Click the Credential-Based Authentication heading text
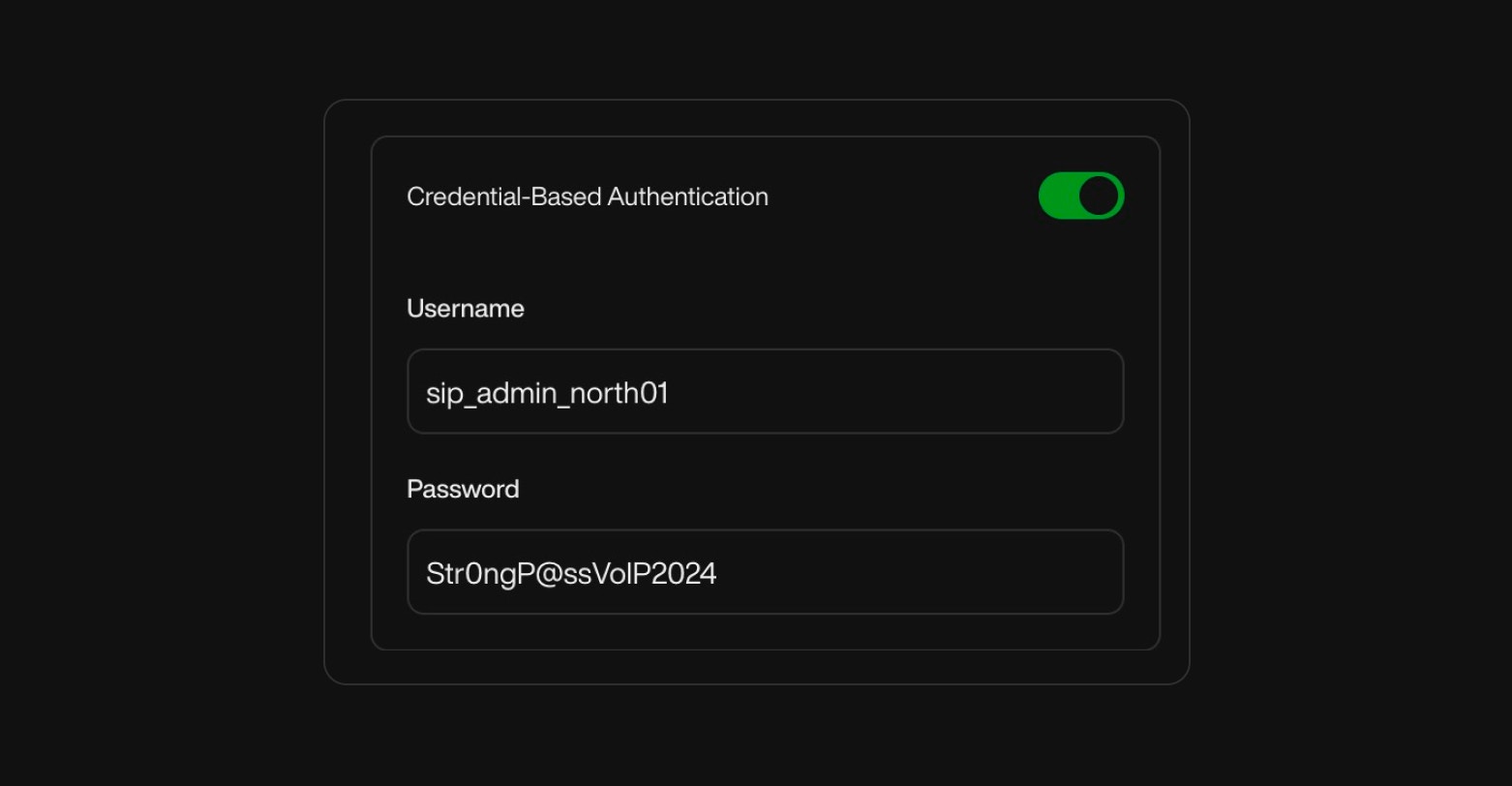Screen dimensions: 1512x786 (x=587, y=196)
